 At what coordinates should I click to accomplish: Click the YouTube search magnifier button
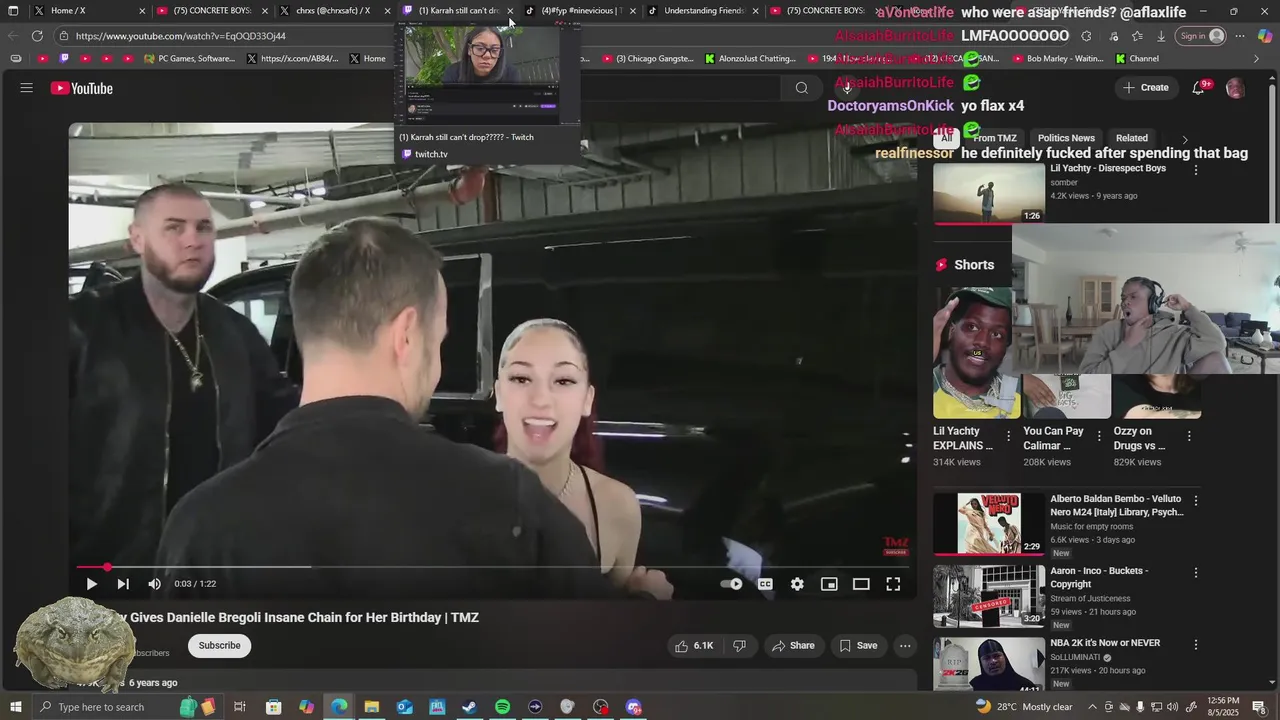801,88
